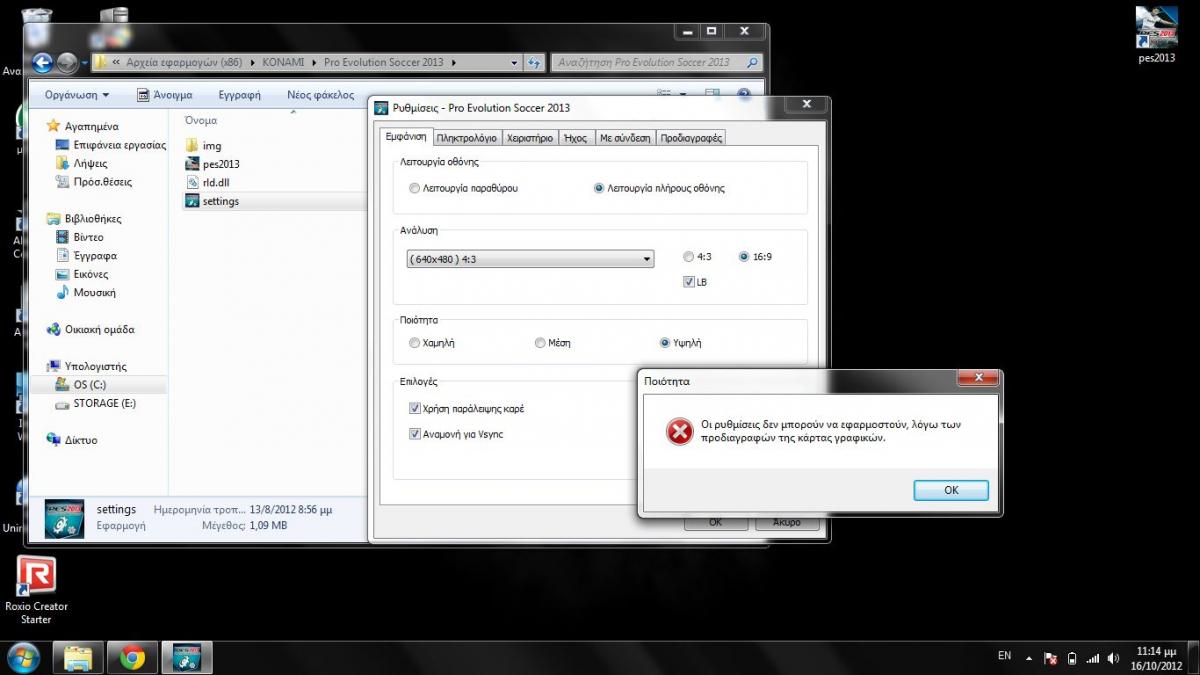Click the Action Center flag tray icon
This screenshot has height=675, width=1200.
click(1051, 658)
